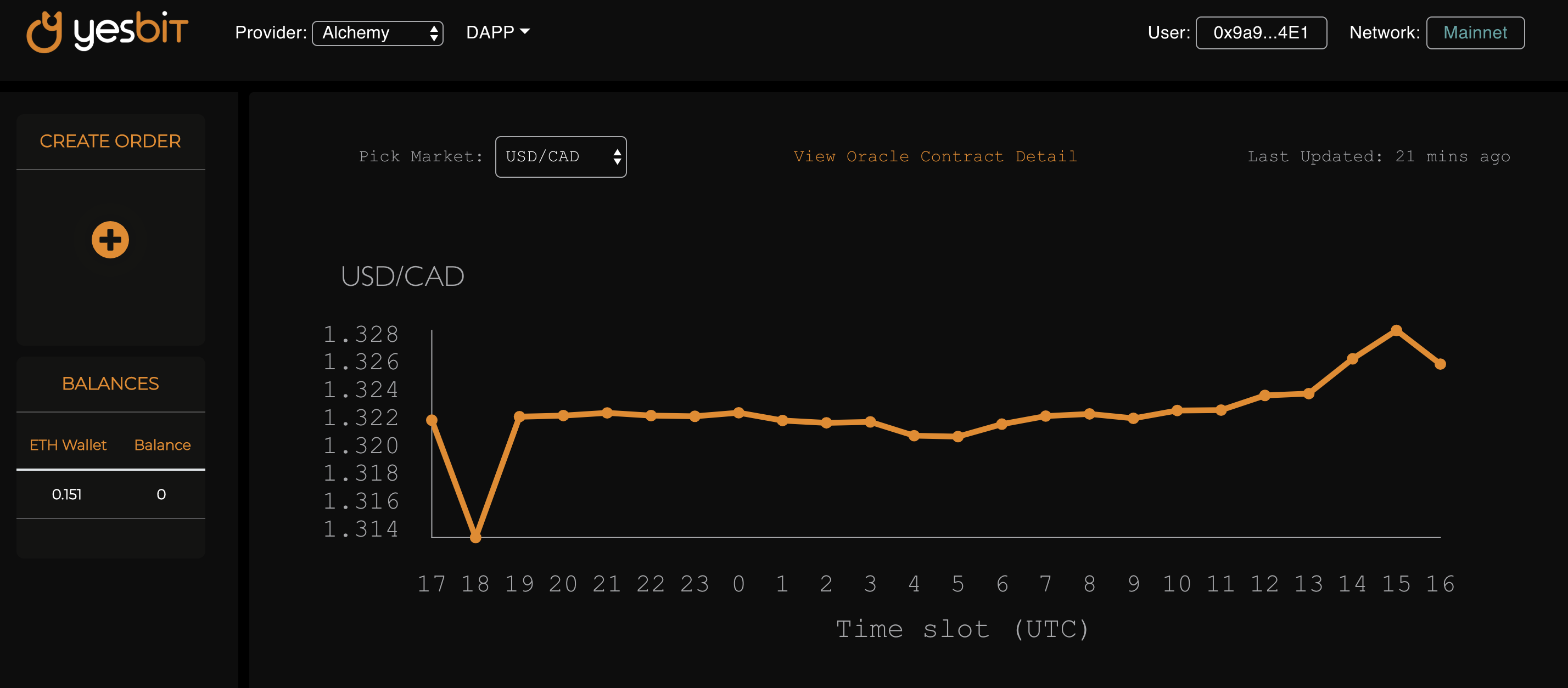Open the Provider Alchemy dropdown
This screenshot has height=688, width=1568.
click(377, 33)
